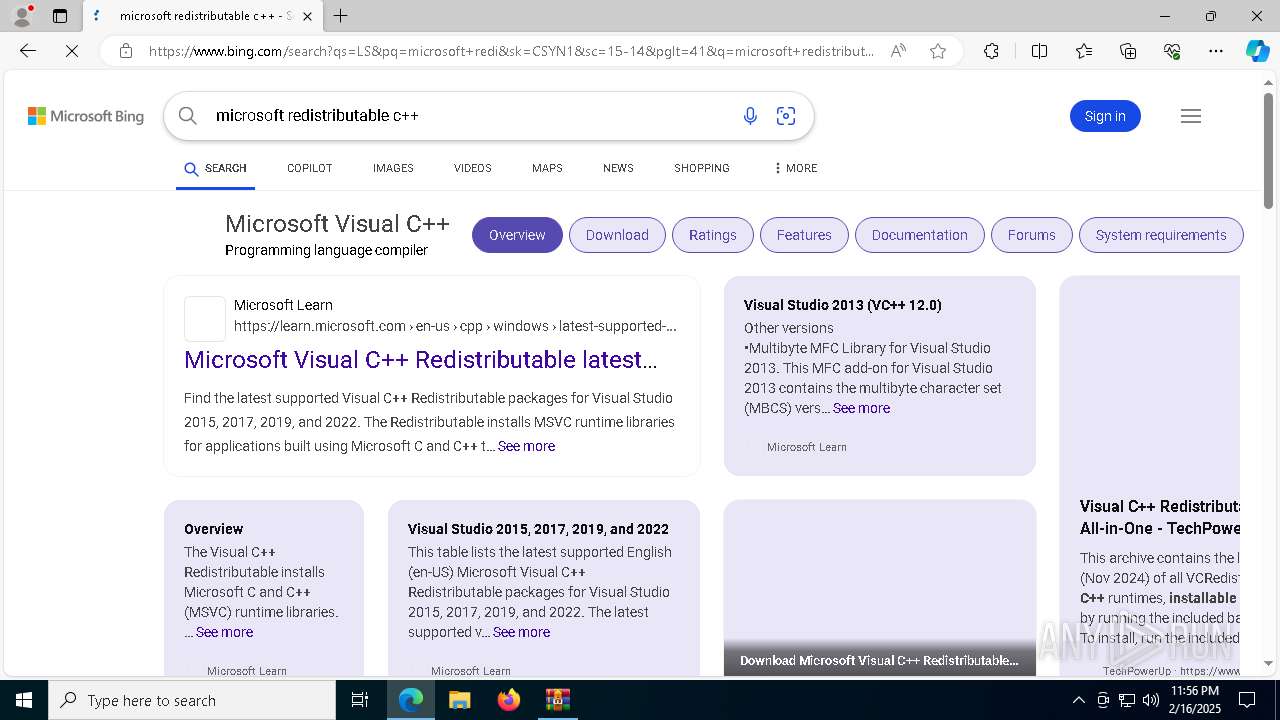Expand the MORE dropdown
The image size is (1280, 720).
(795, 168)
